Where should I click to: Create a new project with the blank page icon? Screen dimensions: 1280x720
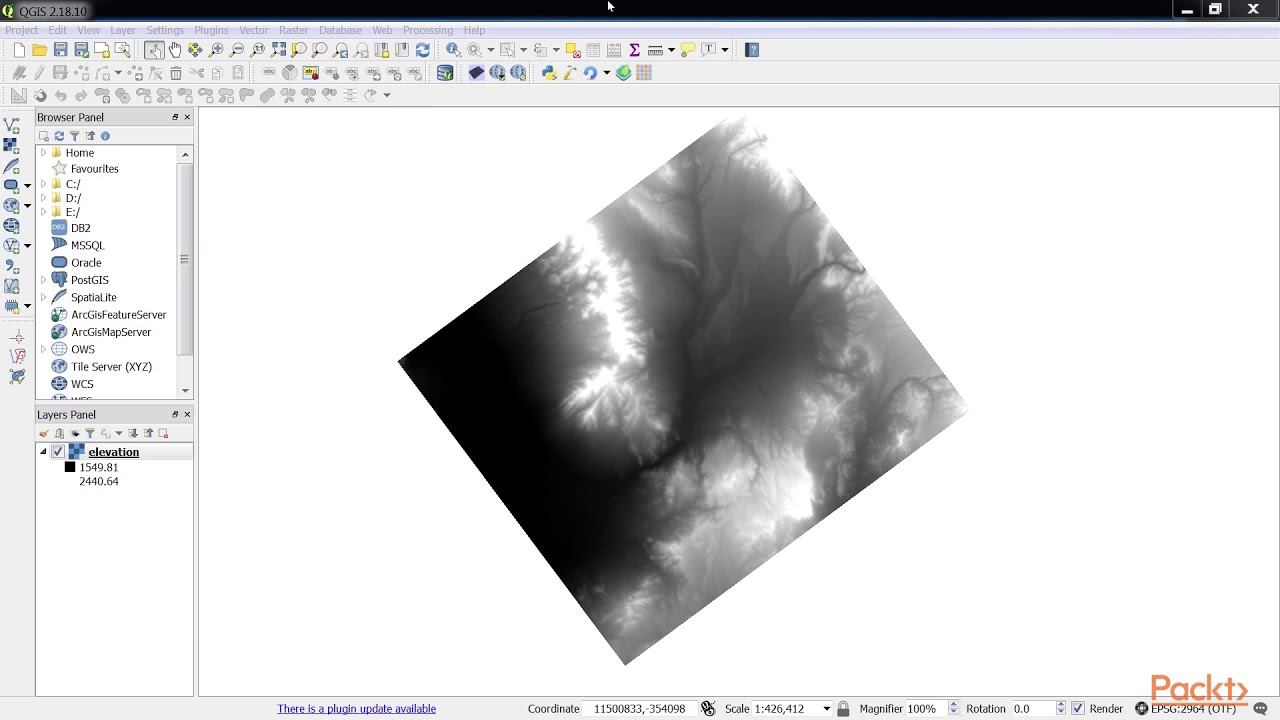click(x=19, y=50)
